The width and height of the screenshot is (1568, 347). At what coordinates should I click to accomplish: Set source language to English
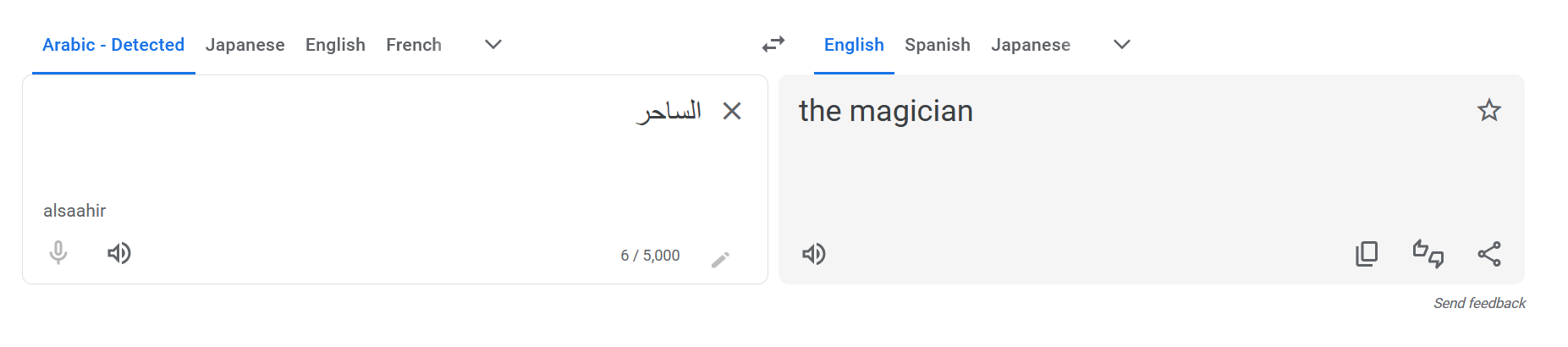click(x=335, y=45)
